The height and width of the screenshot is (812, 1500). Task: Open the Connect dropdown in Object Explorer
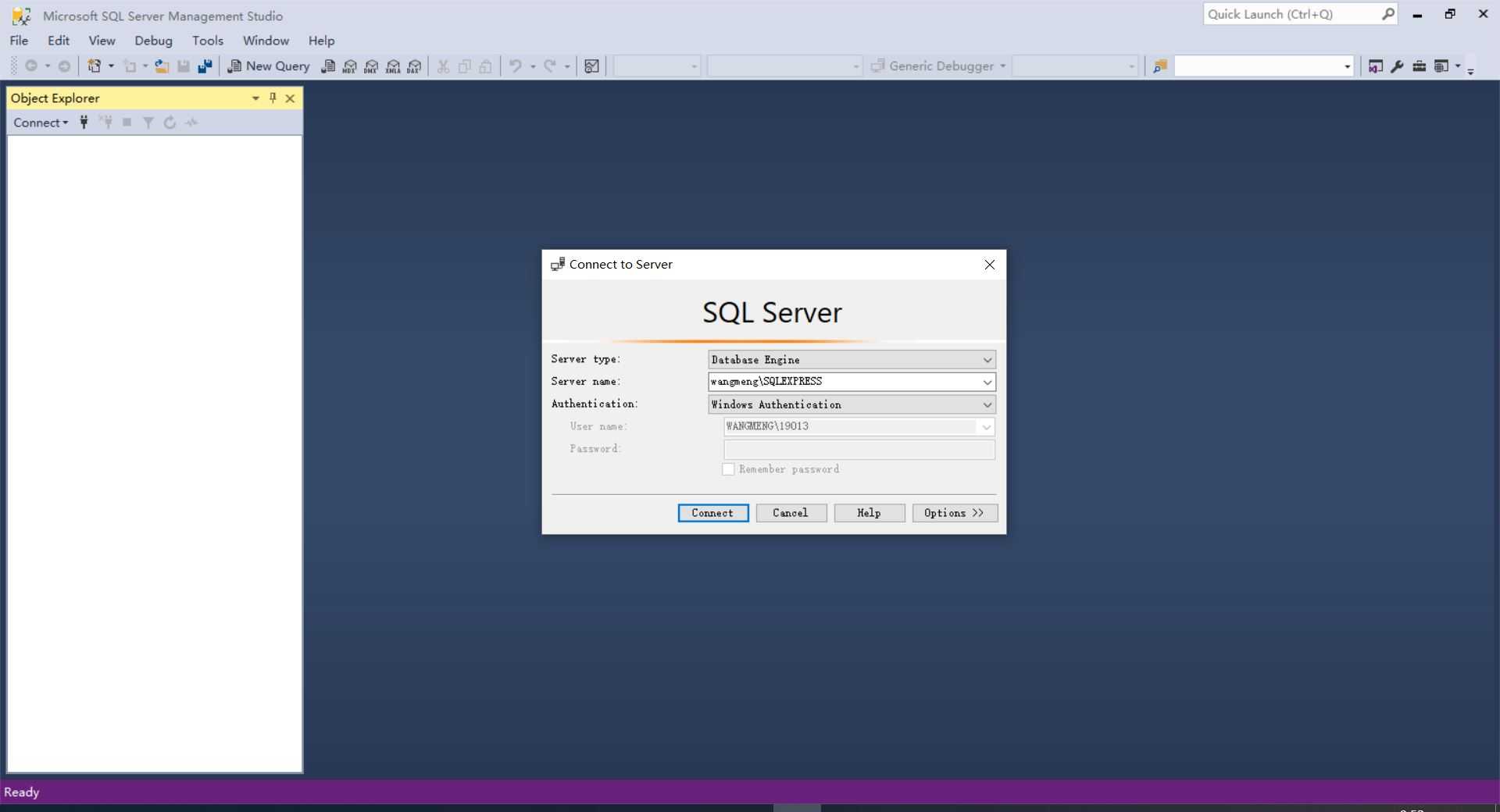pyautogui.click(x=41, y=123)
